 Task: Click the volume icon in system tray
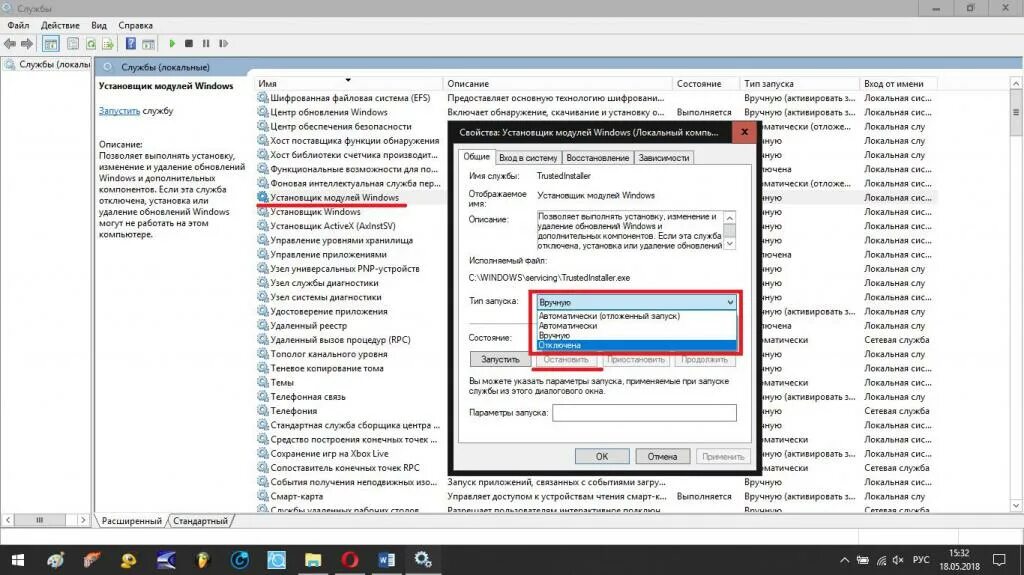point(899,560)
